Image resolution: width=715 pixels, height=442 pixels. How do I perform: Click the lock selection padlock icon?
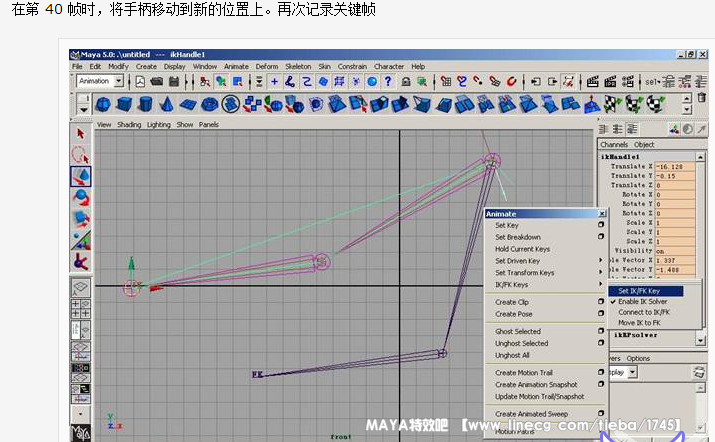tap(405, 82)
